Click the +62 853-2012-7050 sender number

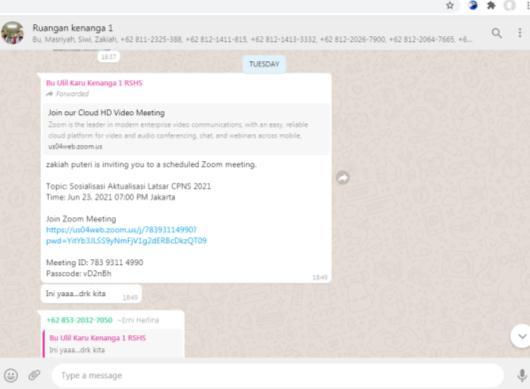click(79, 320)
